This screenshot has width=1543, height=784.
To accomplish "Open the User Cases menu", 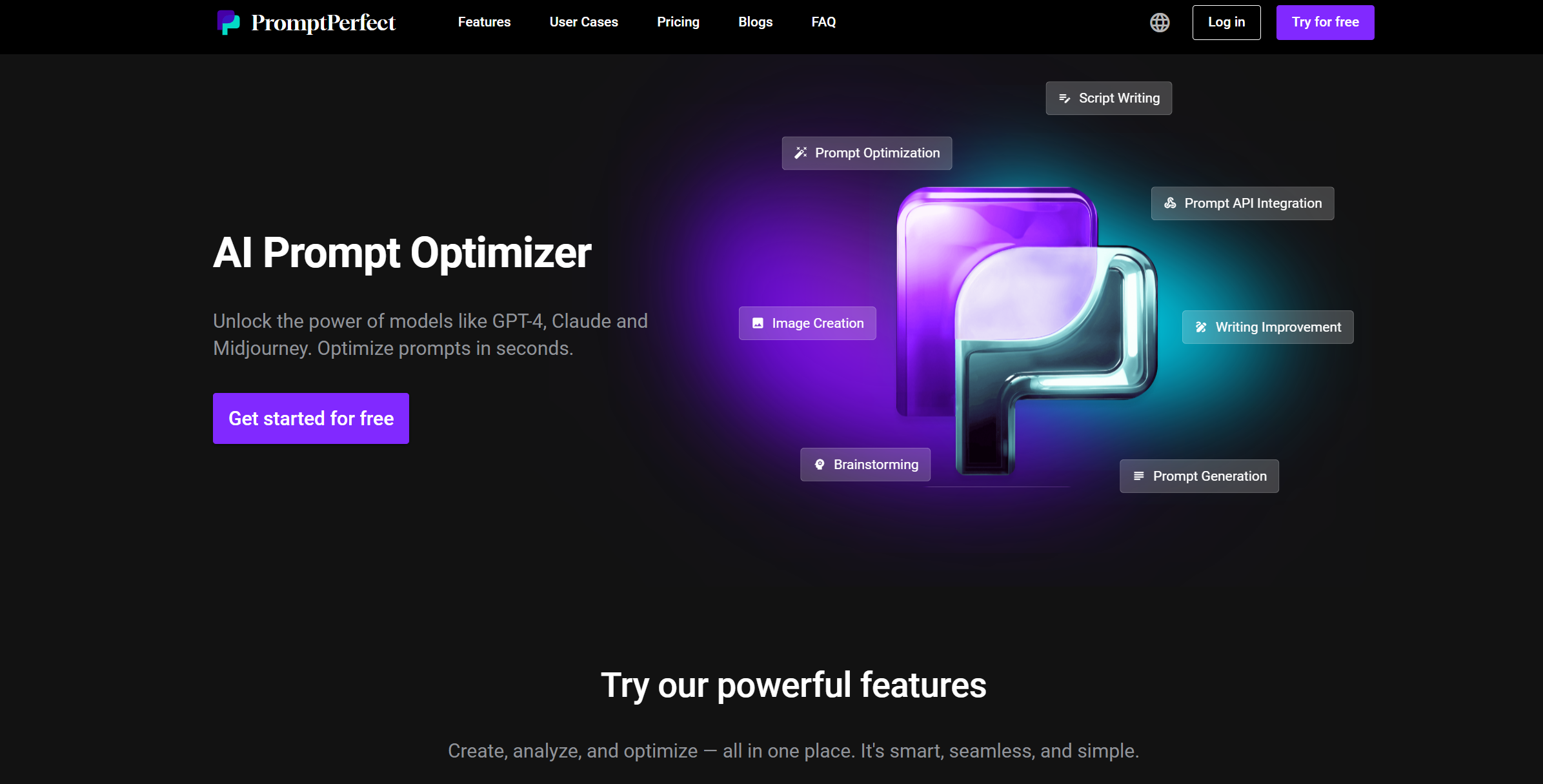I will click(x=584, y=22).
